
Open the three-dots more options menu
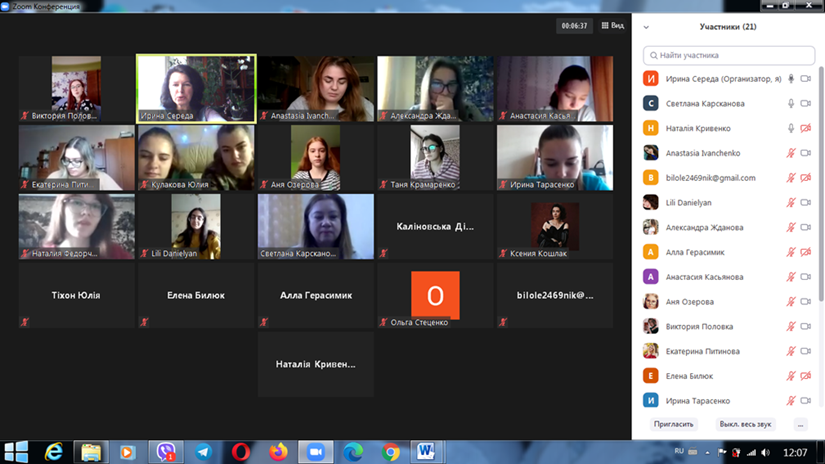(x=800, y=424)
